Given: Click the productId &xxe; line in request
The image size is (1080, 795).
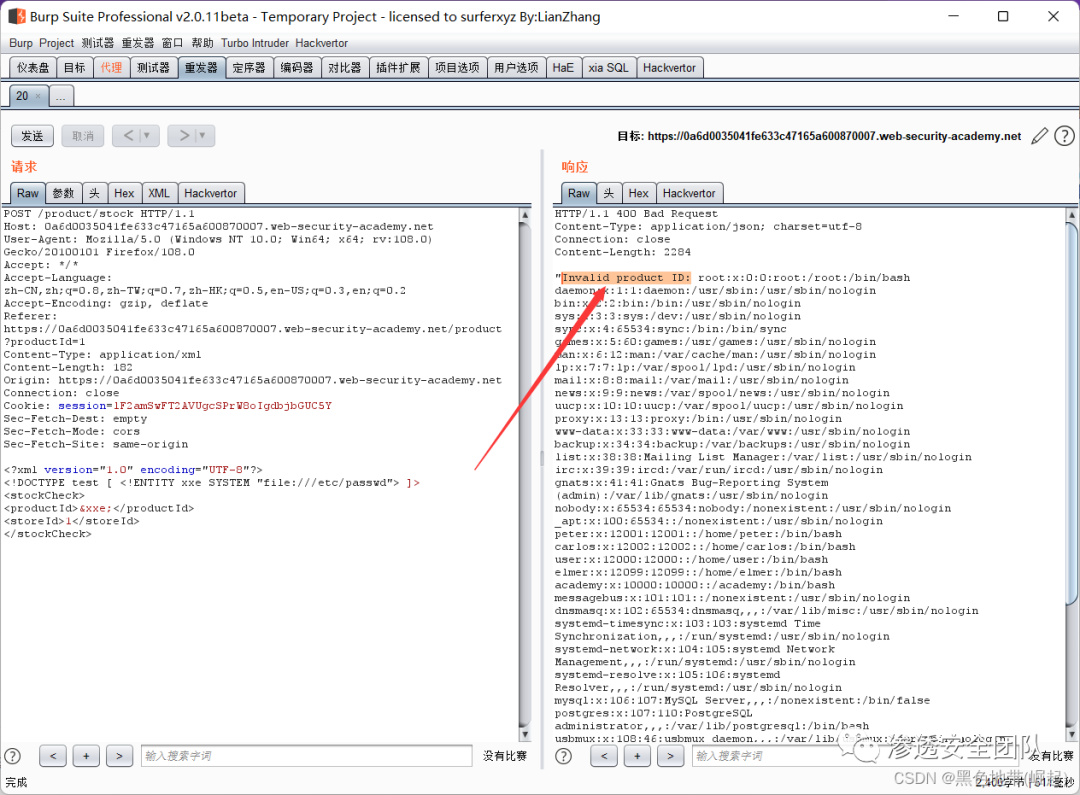Looking at the screenshot, I should tap(98, 508).
